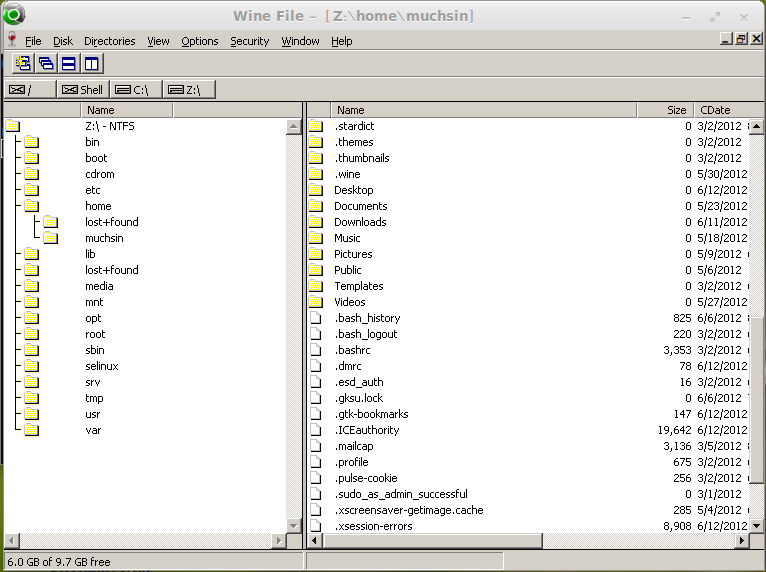Image resolution: width=766 pixels, height=572 pixels.
Task: Select the Templates folder name
Action: pos(359,286)
